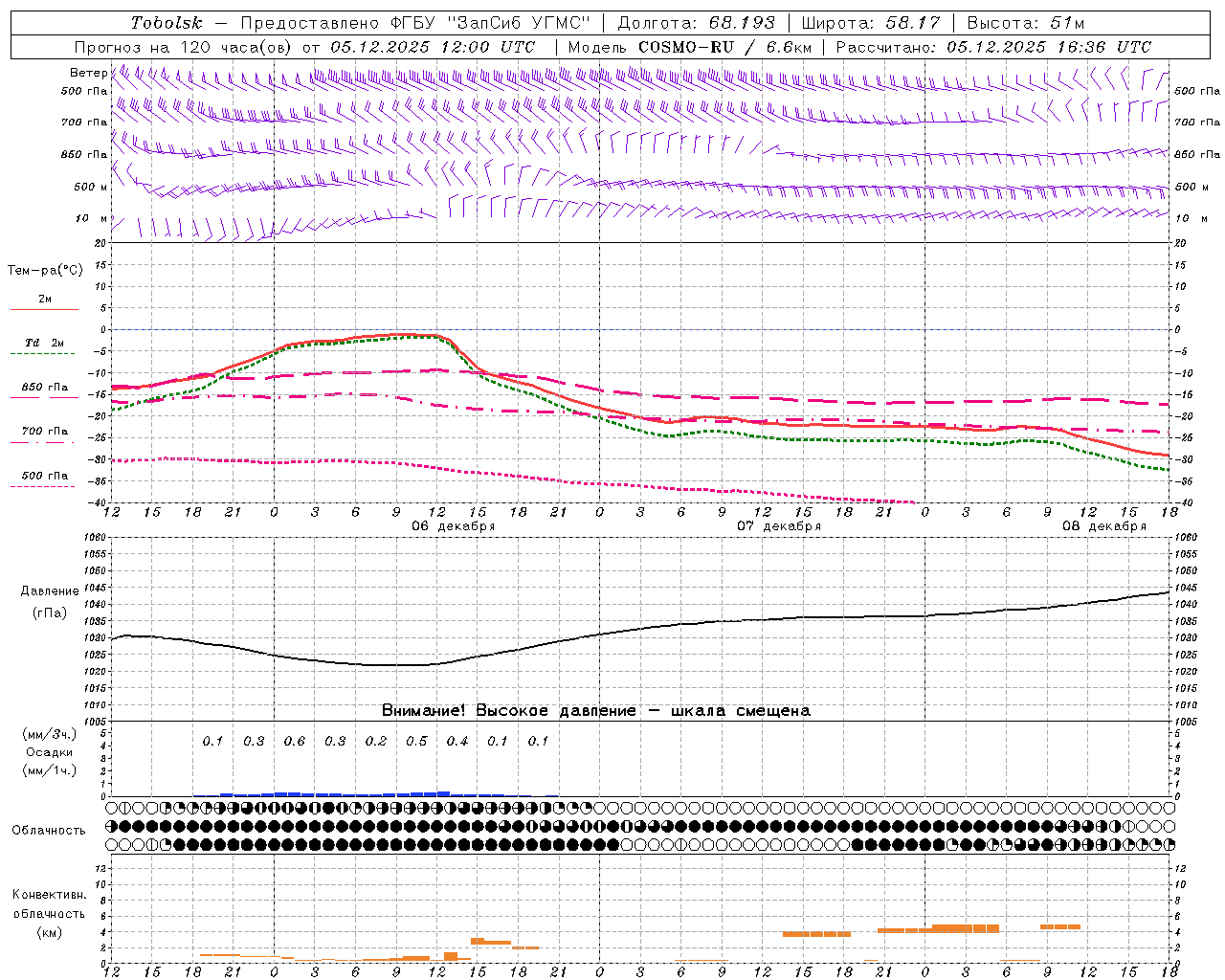Screen dimensions: 1225x980
Task: Click the Осадки precipitation label
Action: tap(49, 752)
